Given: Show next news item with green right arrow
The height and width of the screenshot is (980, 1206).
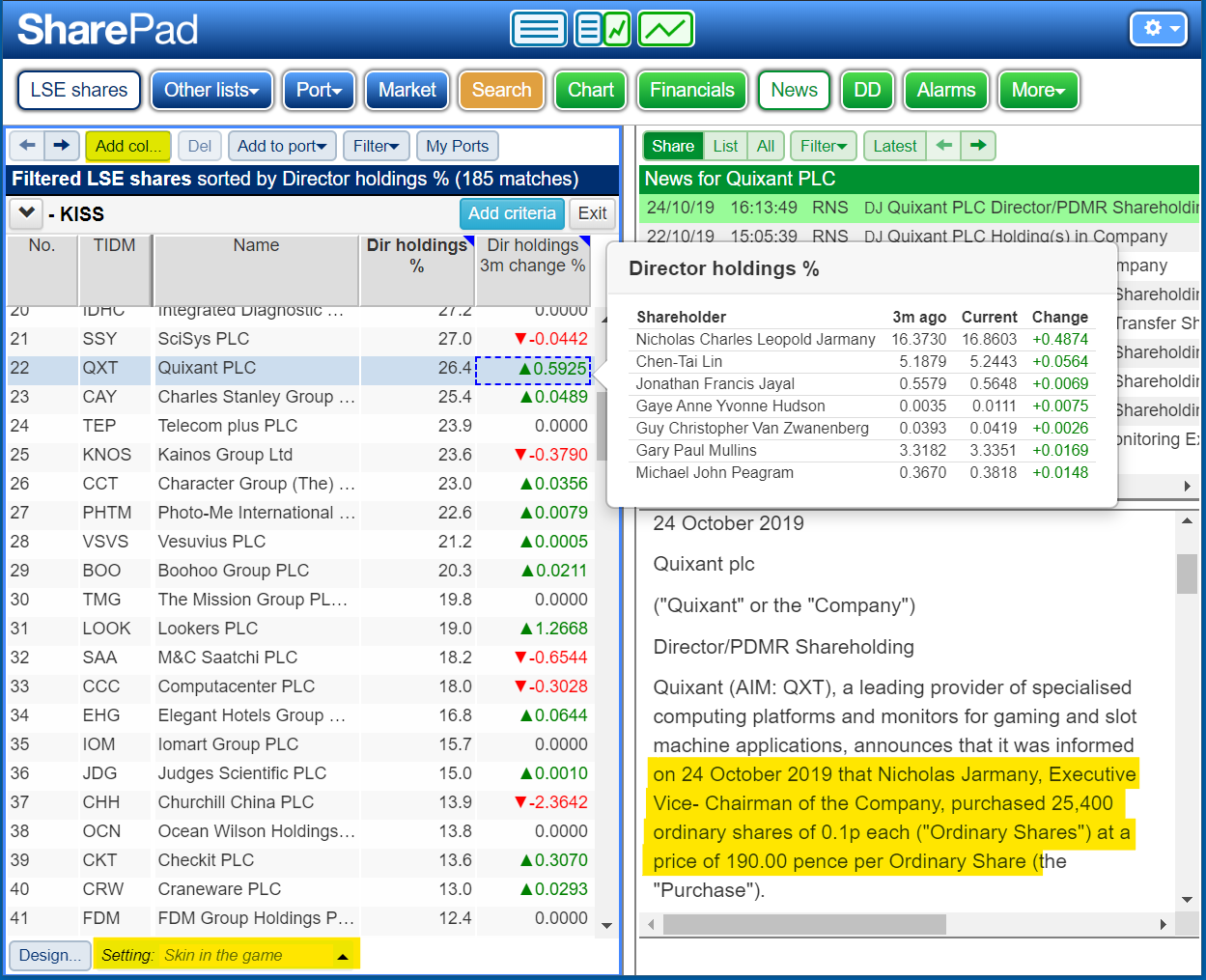Looking at the screenshot, I should 978,146.
